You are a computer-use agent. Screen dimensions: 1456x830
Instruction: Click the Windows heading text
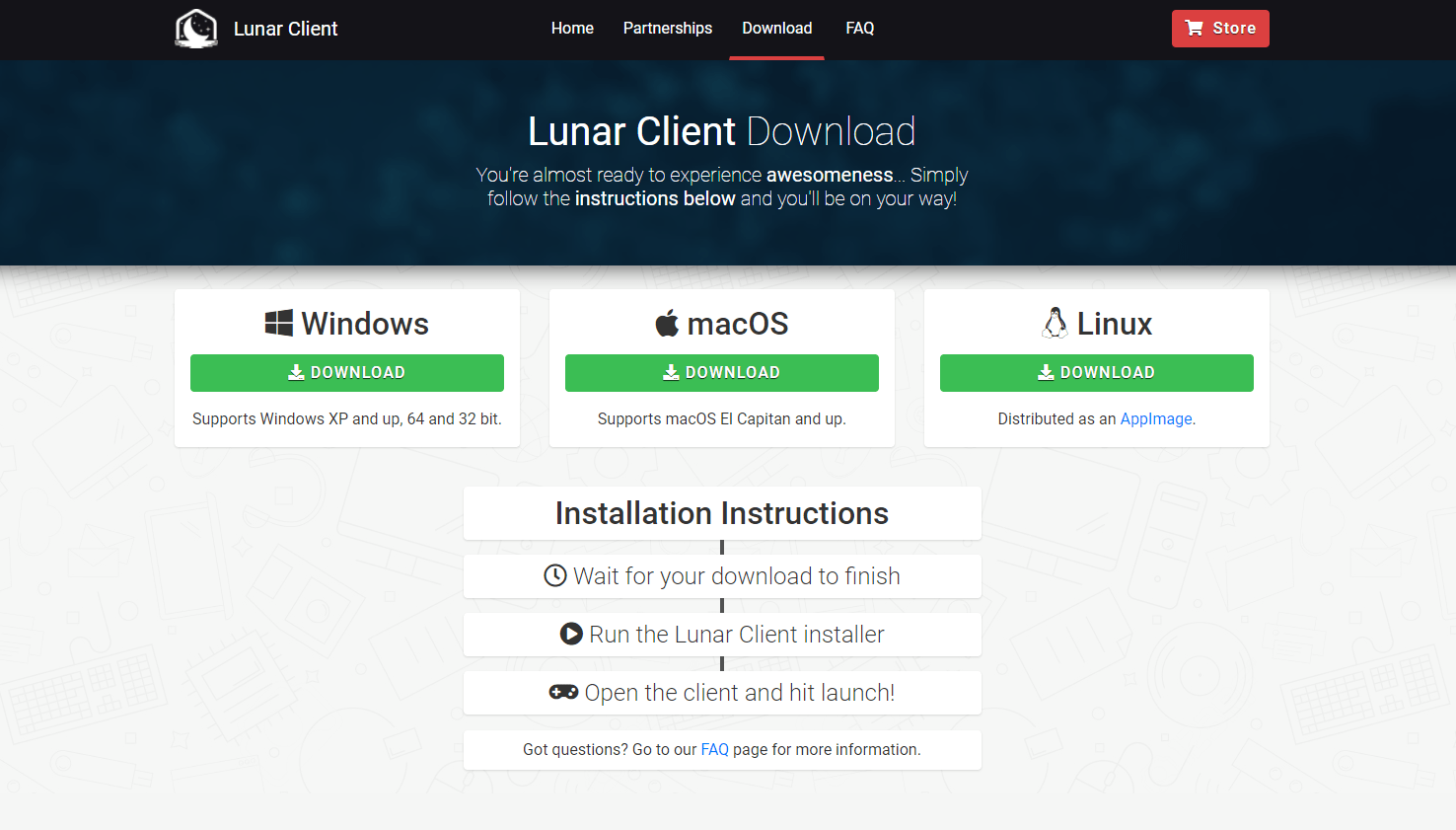coord(365,324)
